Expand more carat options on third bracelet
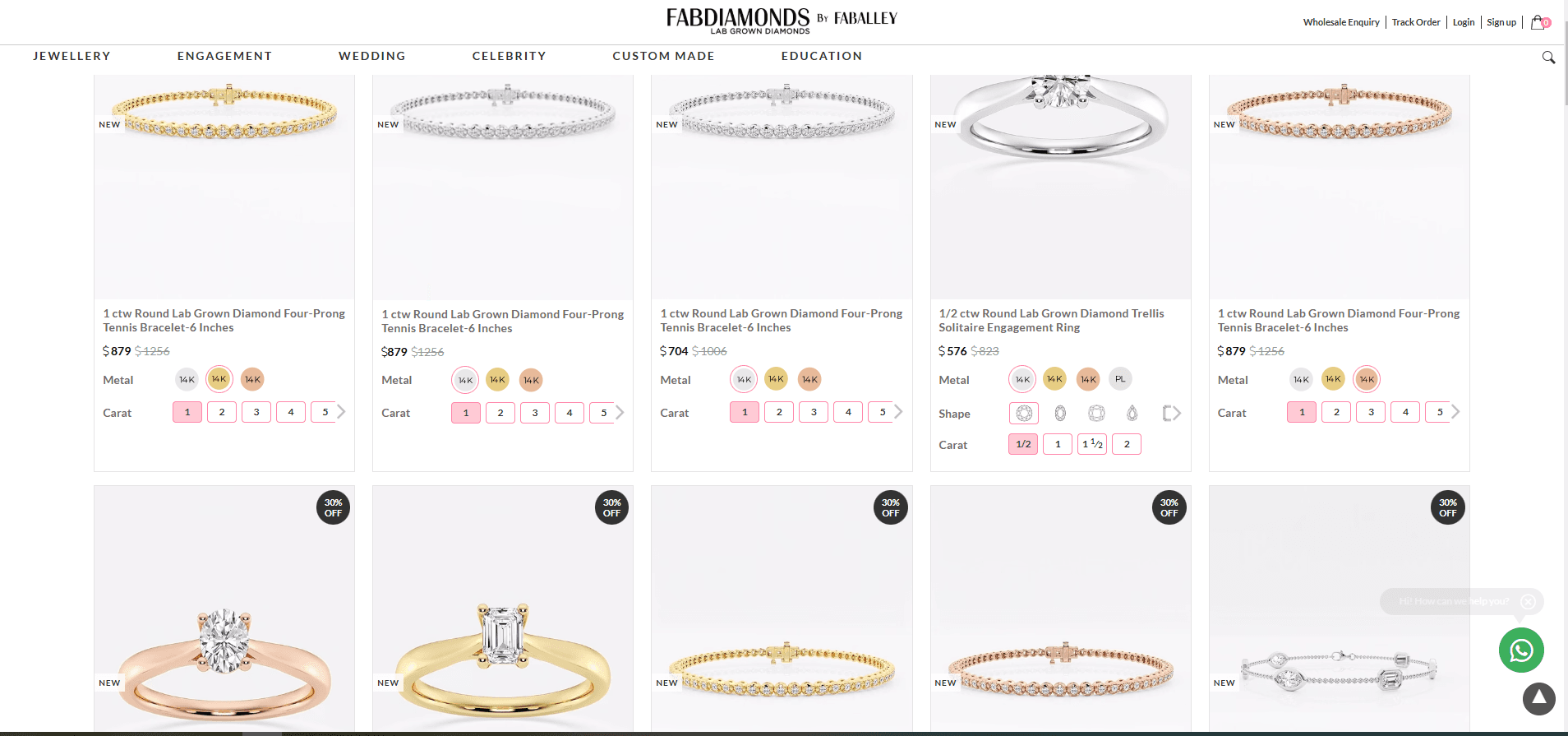1568x736 pixels. pyautogui.click(x=898, y=412)
